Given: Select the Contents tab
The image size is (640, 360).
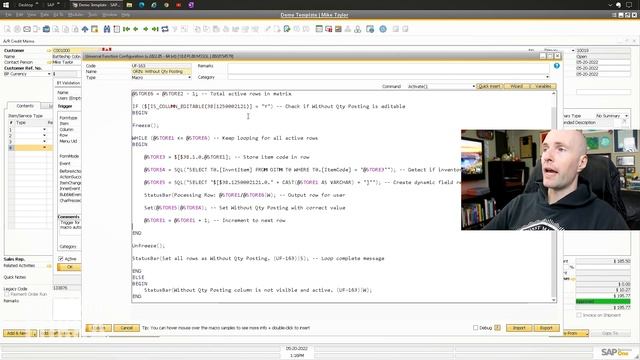Looking at the screenshot, I should tap(25, 106).
